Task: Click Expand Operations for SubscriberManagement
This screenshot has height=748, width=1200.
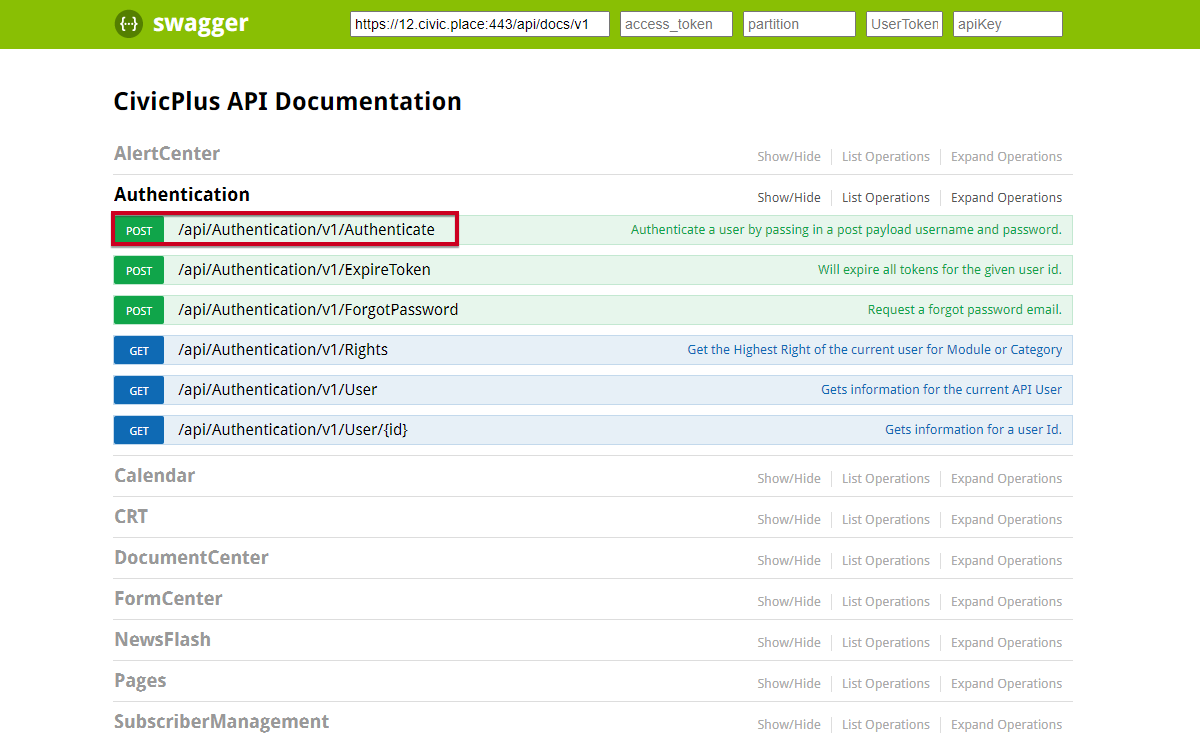Action: (x=1006, y=725)
